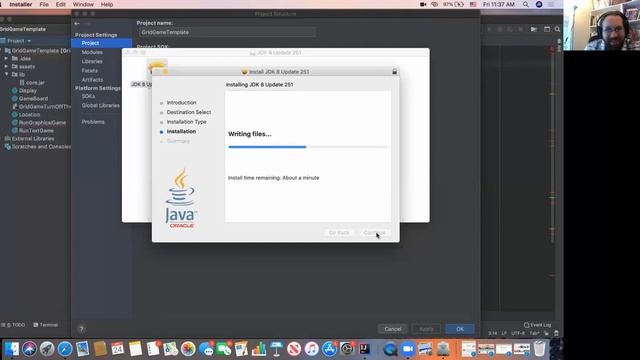Select Modules in Project Settings
Screen dimensions: 640x360
point(92,52)
